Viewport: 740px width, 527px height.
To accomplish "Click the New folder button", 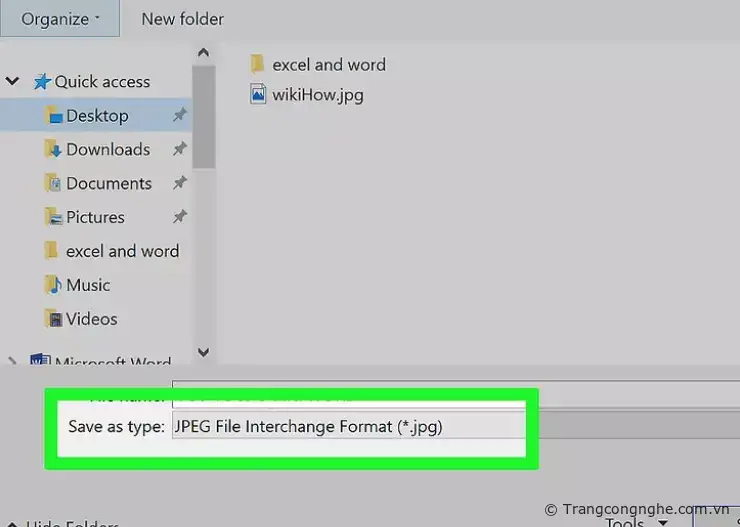I will tap(182, 19).
